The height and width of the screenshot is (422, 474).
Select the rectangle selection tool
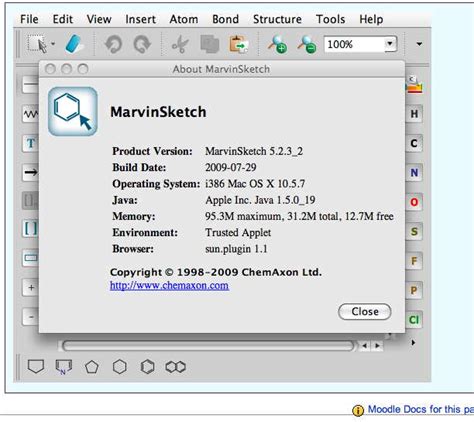(37, 44)
